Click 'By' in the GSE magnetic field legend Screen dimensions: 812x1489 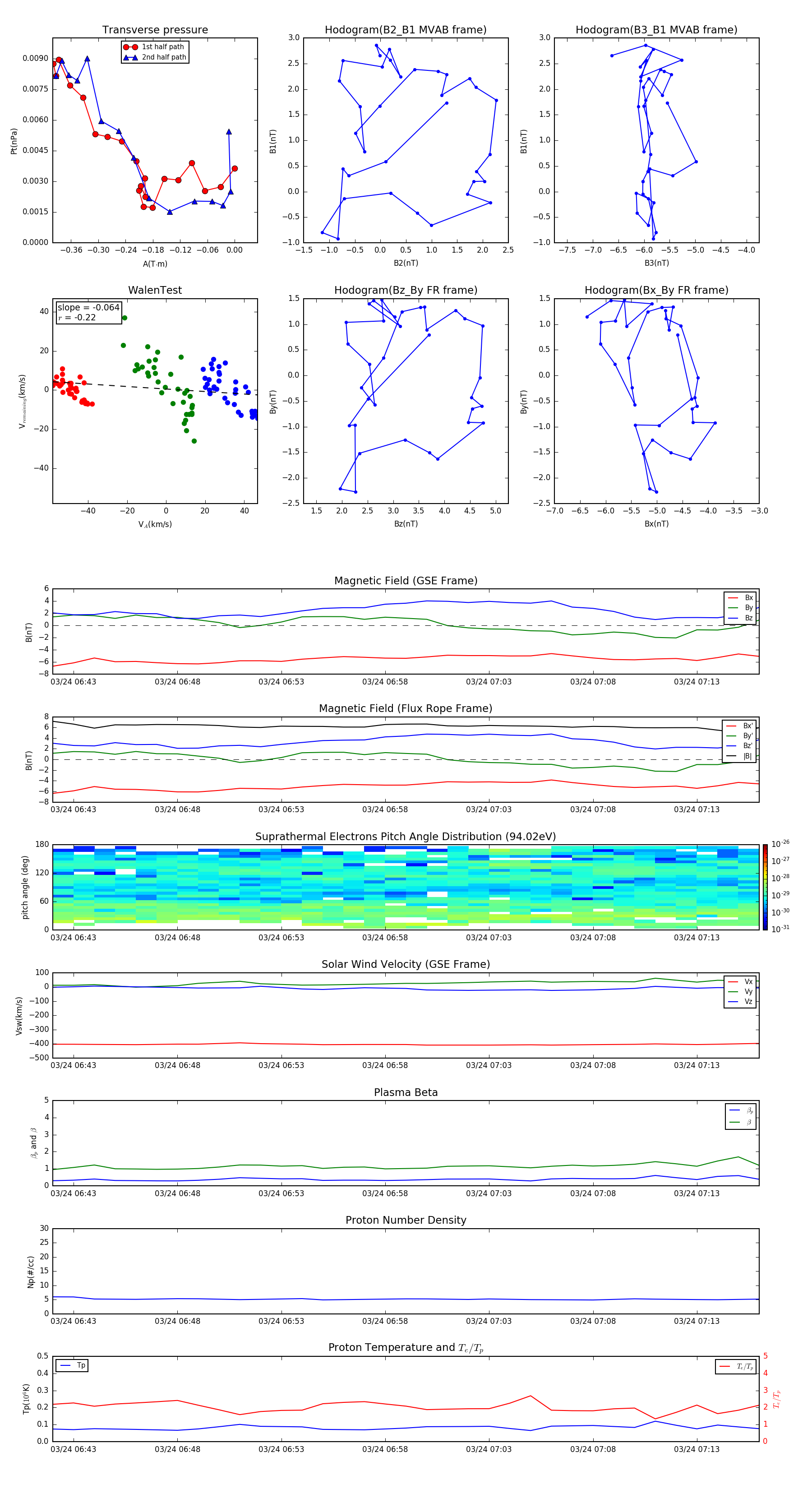(x=741, y=607)
